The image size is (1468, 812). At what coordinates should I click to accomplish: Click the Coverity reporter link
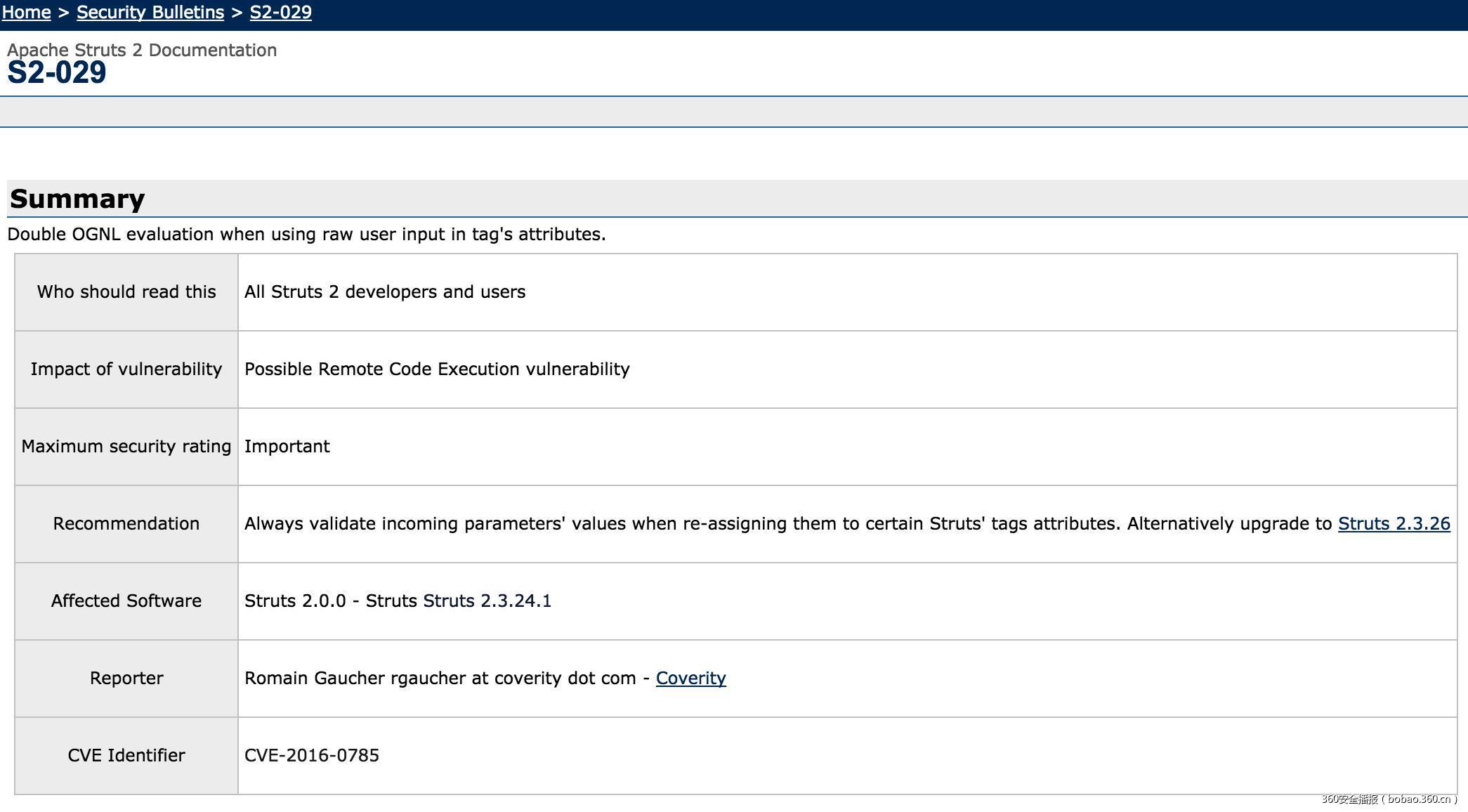coord(690,679)
